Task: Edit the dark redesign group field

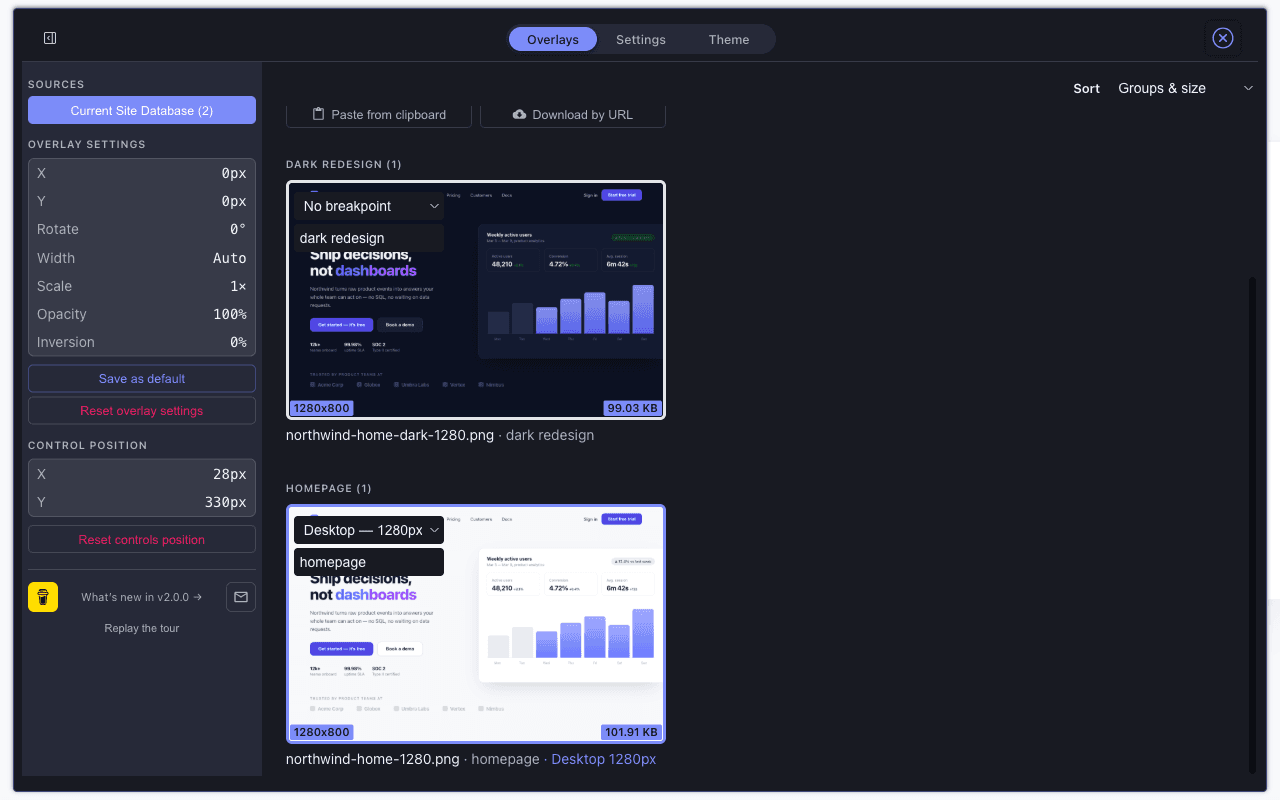Action: [x=369, y=238]
